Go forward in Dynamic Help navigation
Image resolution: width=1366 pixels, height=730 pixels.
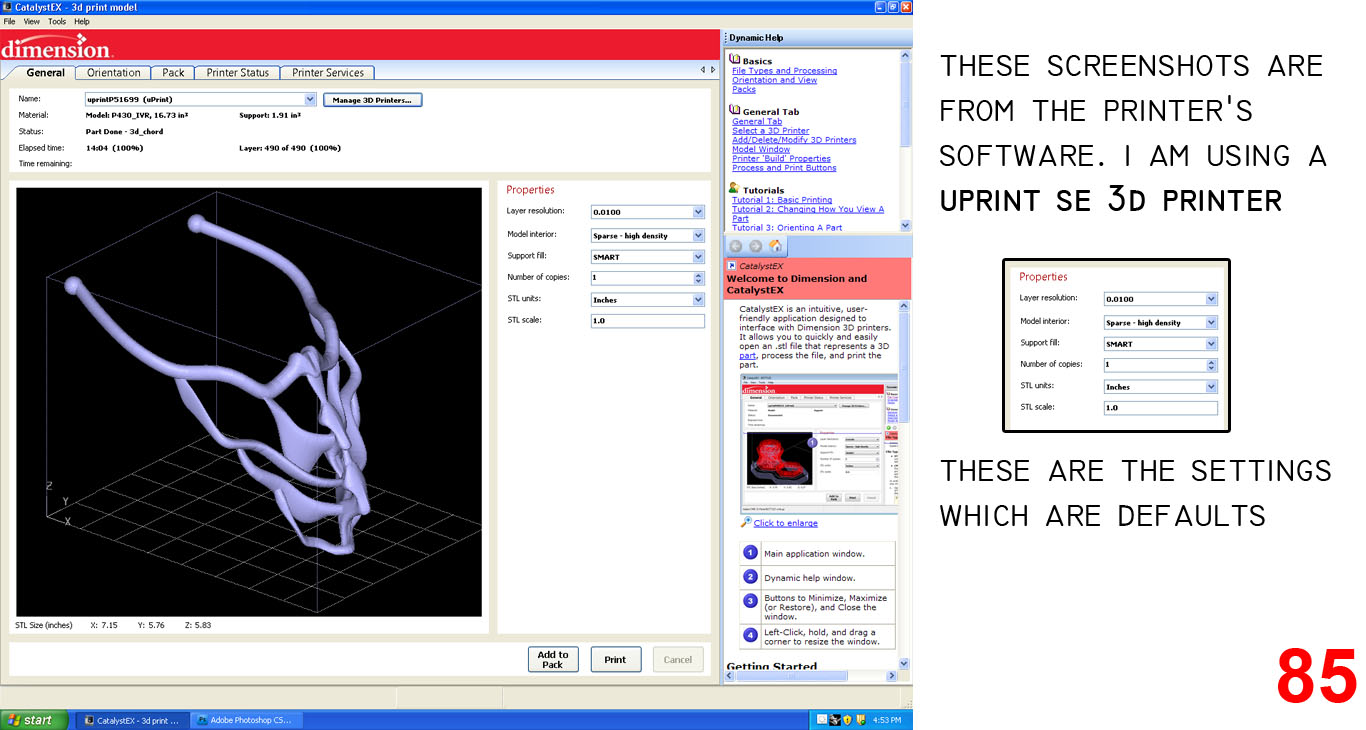tap(755, 246)
